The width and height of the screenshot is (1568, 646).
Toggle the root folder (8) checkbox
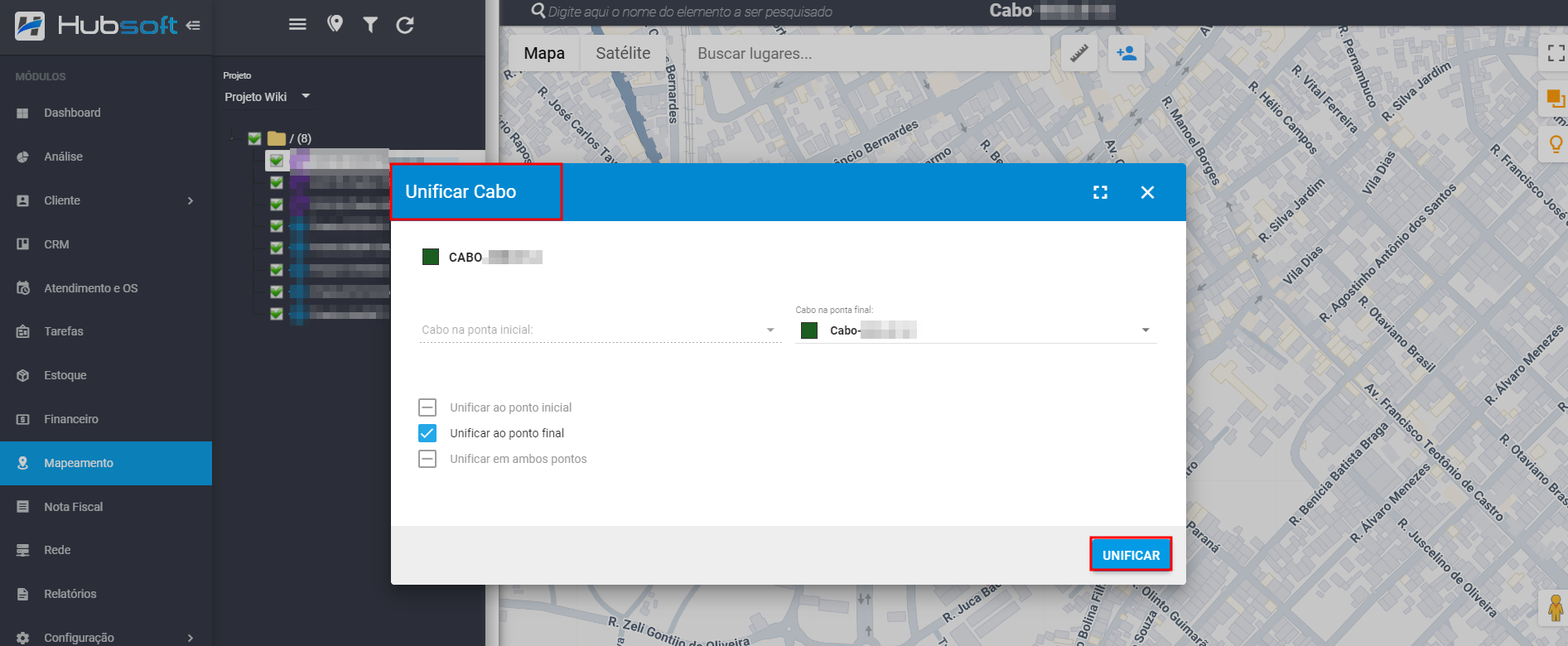click(x=255, y=138)
